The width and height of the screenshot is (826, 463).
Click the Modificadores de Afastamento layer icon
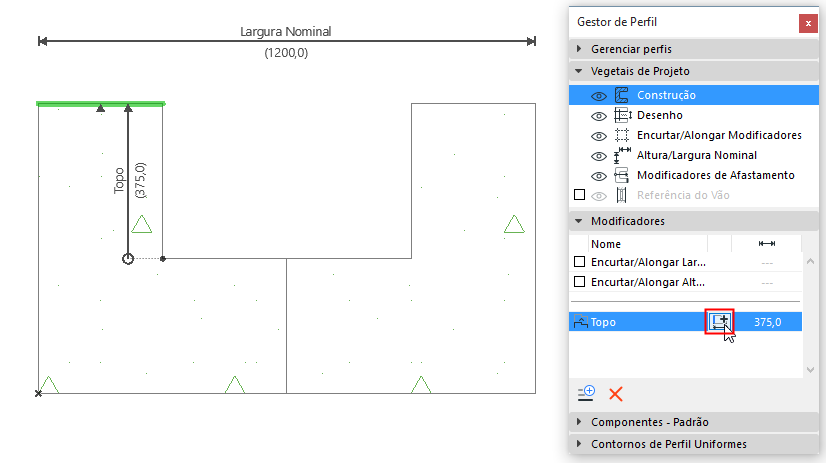(622, 175)
